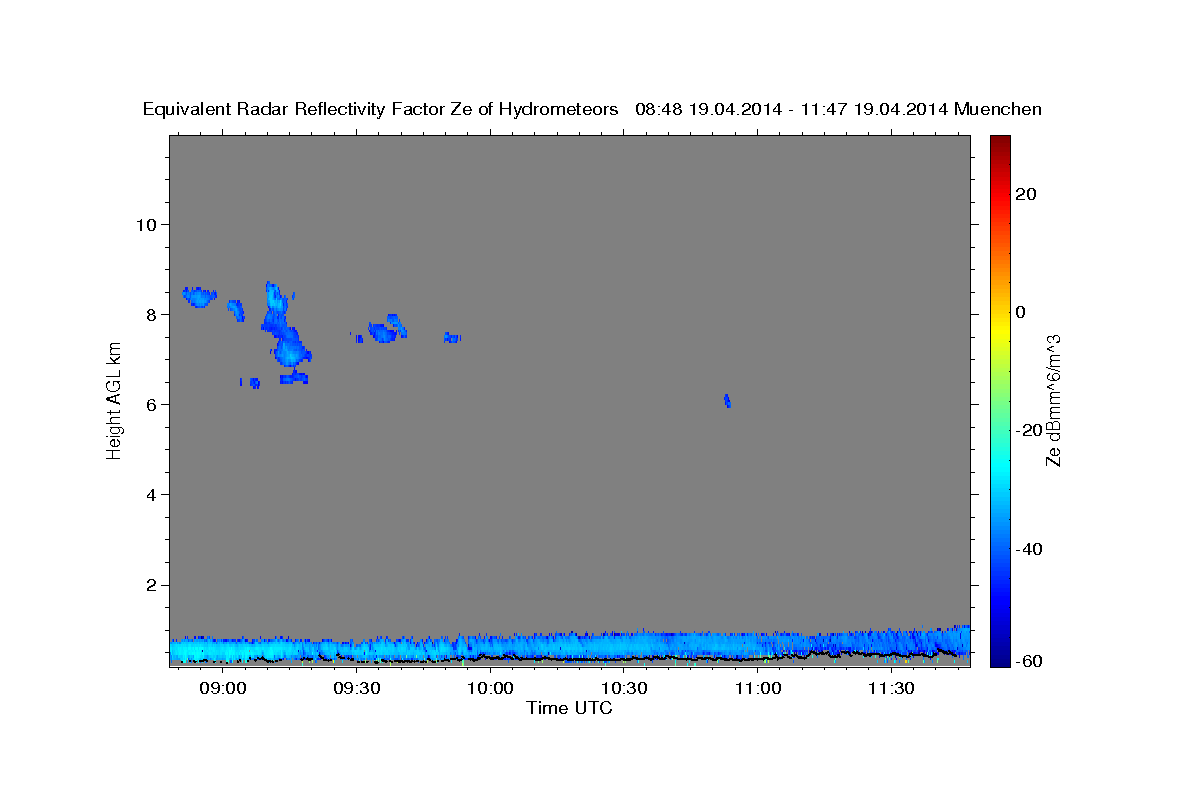The width and height of the screenshot is (1200, 800).
Task: Click the colorbar value -20
Action: click(1027, 430)
